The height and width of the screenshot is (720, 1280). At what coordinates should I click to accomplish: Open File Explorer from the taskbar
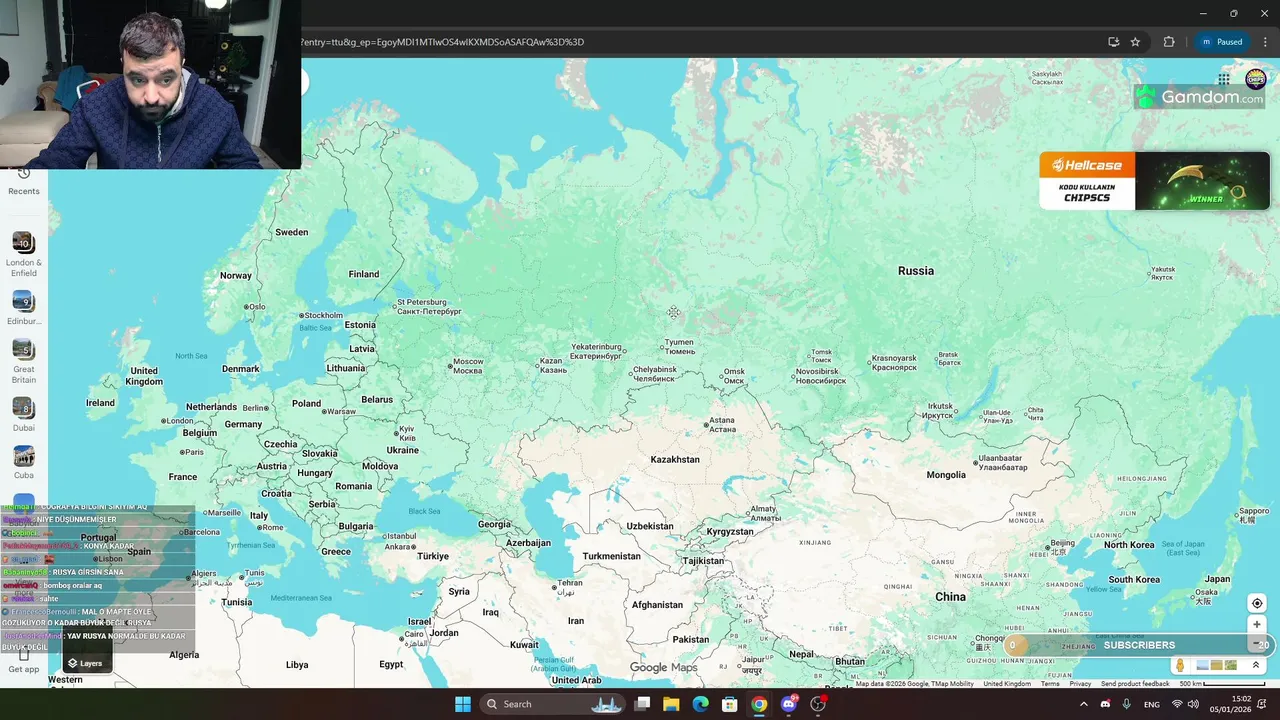[671, 704]
